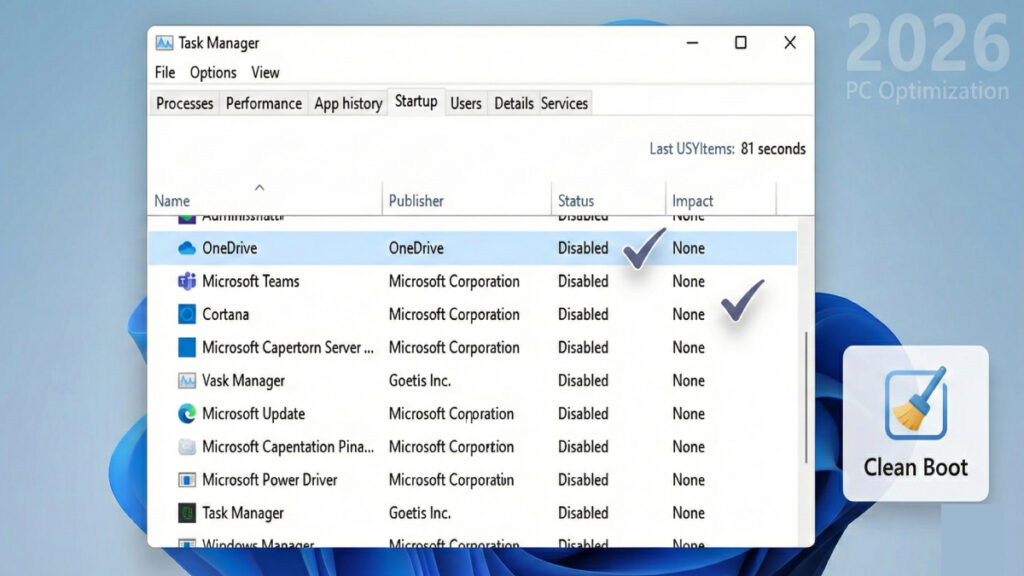This screenshot has height=576, width=1024.
Task: Click the OneDrive cloud icon
Action: coord(186,248)
